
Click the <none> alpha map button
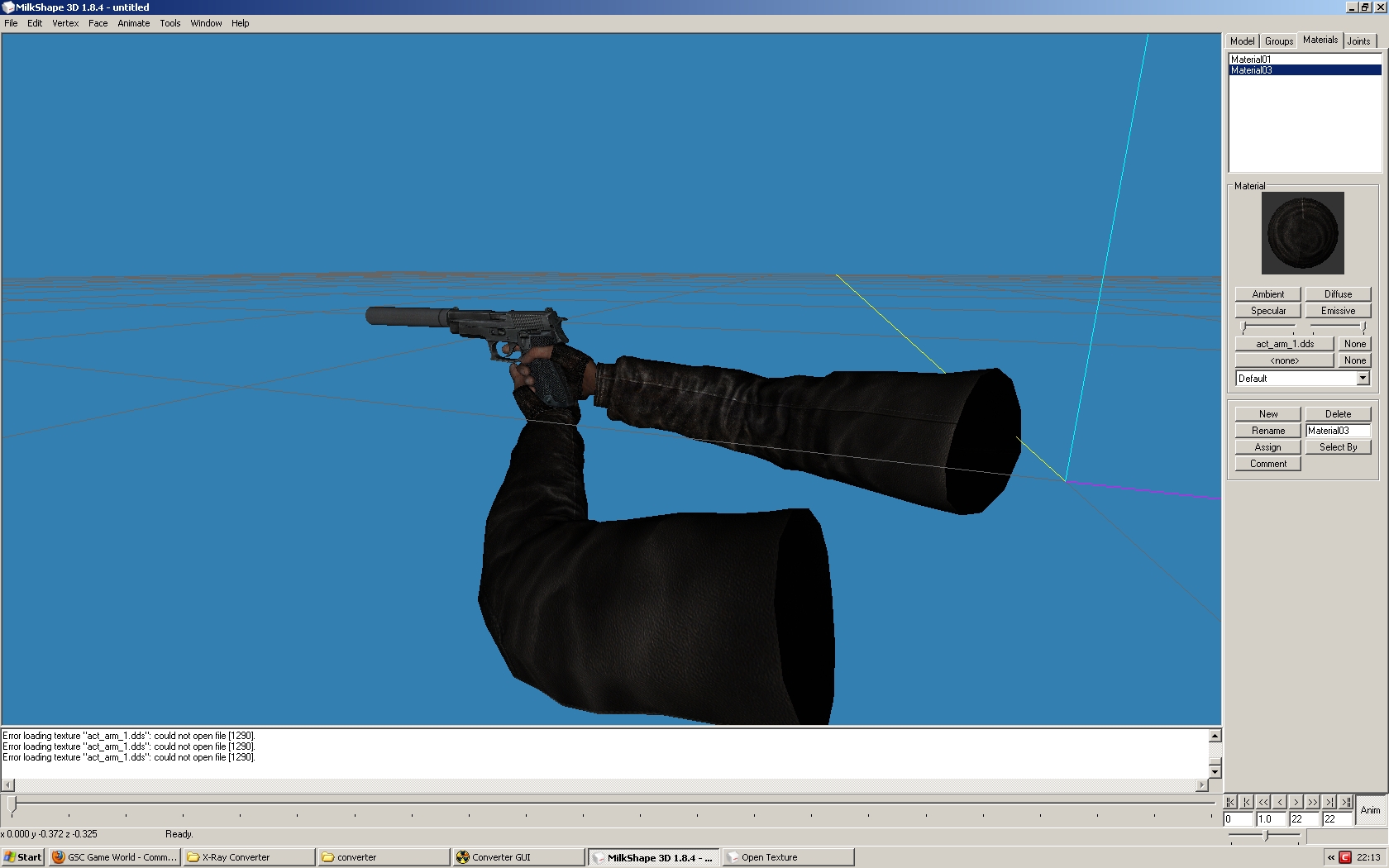tap(1284, 360)
